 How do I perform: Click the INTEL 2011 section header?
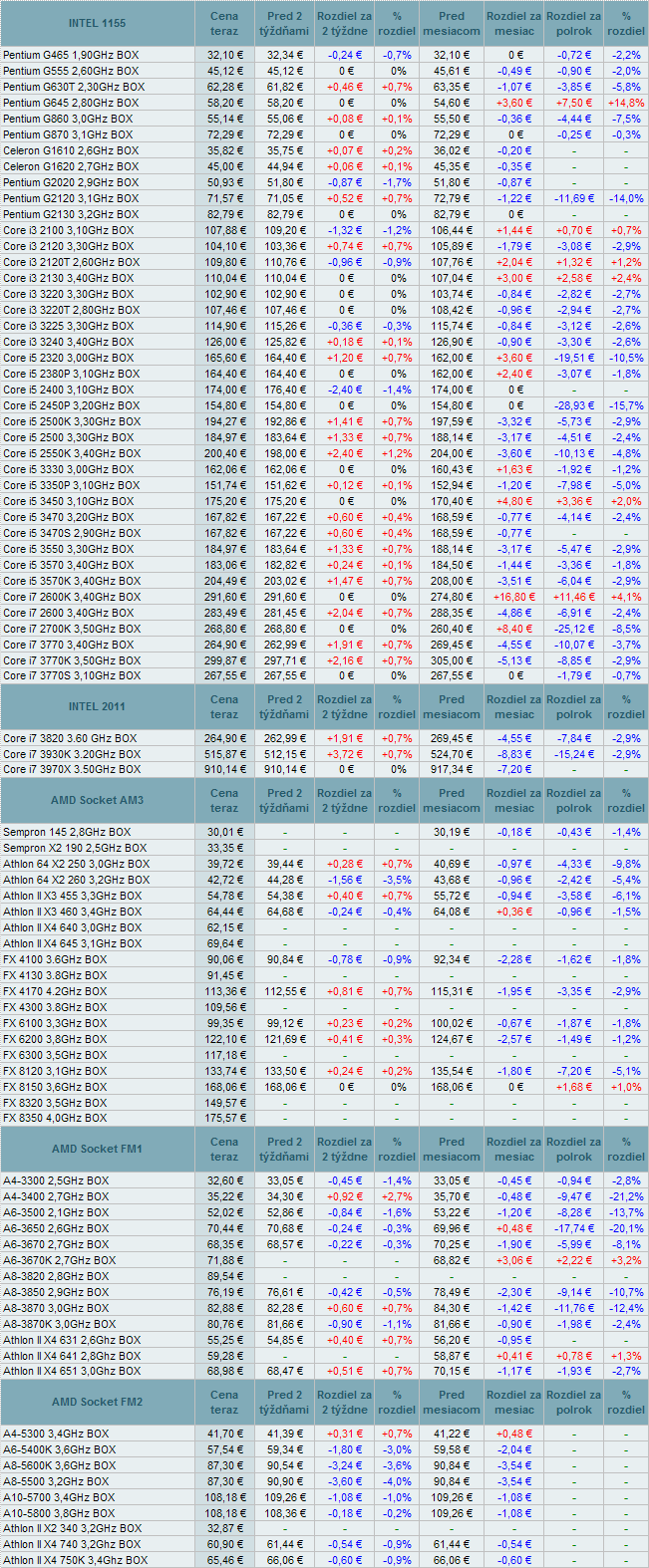[97, 706]
